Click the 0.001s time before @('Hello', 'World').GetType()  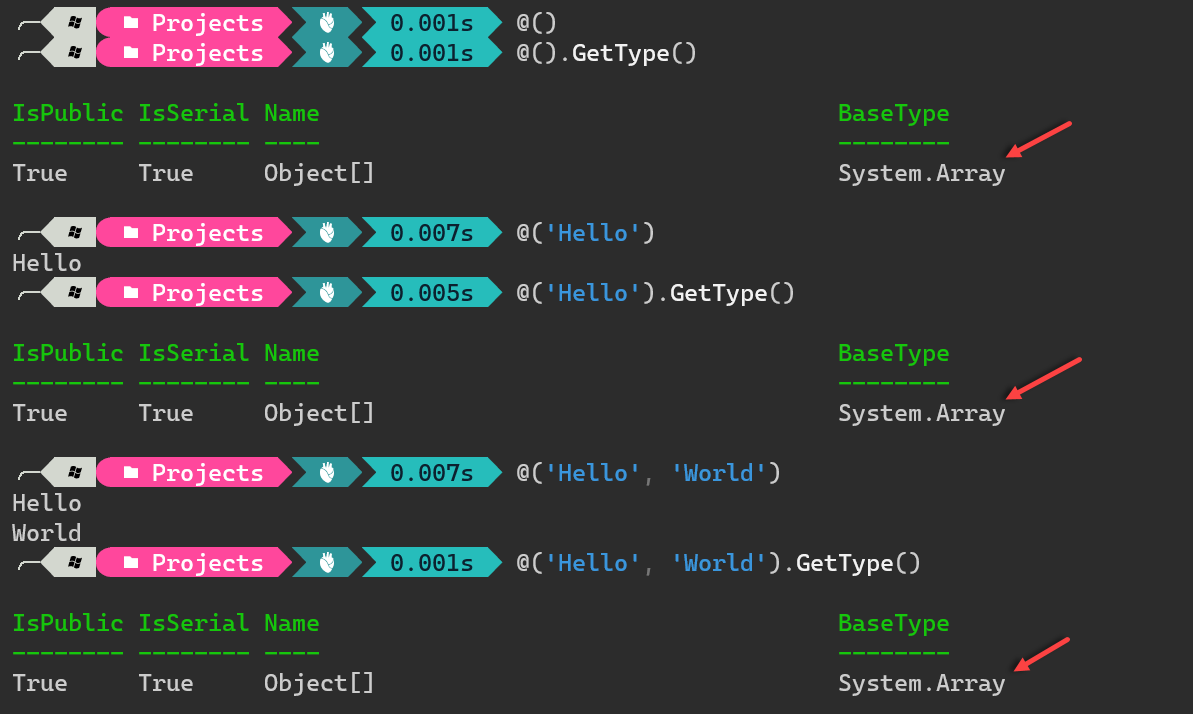pos(431,563)
